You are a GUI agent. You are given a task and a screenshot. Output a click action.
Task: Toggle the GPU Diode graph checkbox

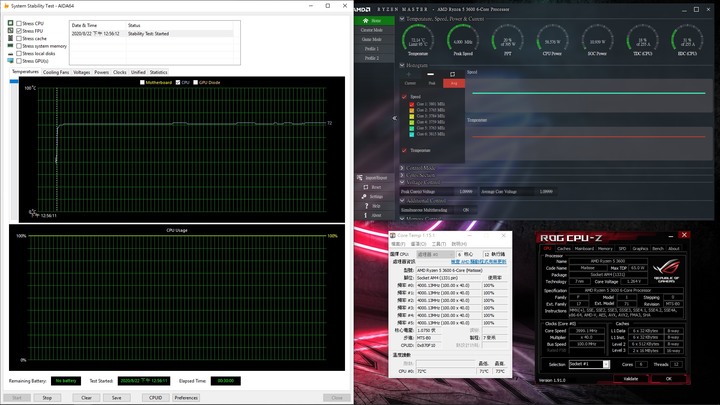(x=196, y=82)
